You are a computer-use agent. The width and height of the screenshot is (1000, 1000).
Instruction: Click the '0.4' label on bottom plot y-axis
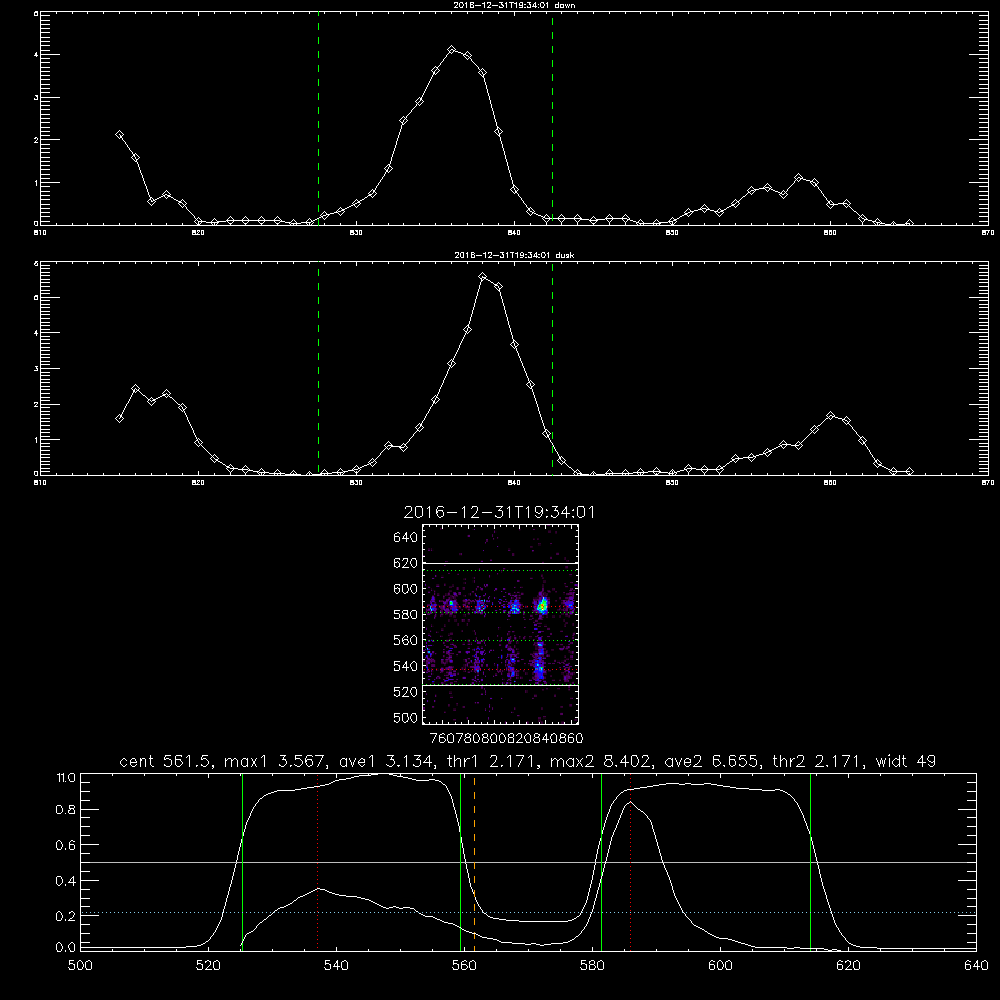[66, 881]
